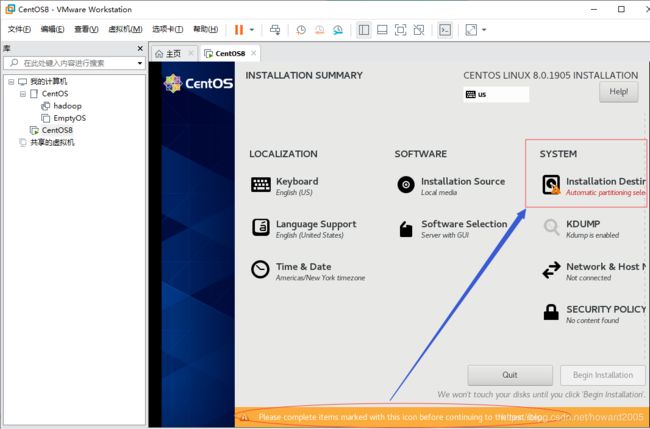Click the Keyboard layout icon
This screenshot has width=650, height=429.
pos(261,184)
